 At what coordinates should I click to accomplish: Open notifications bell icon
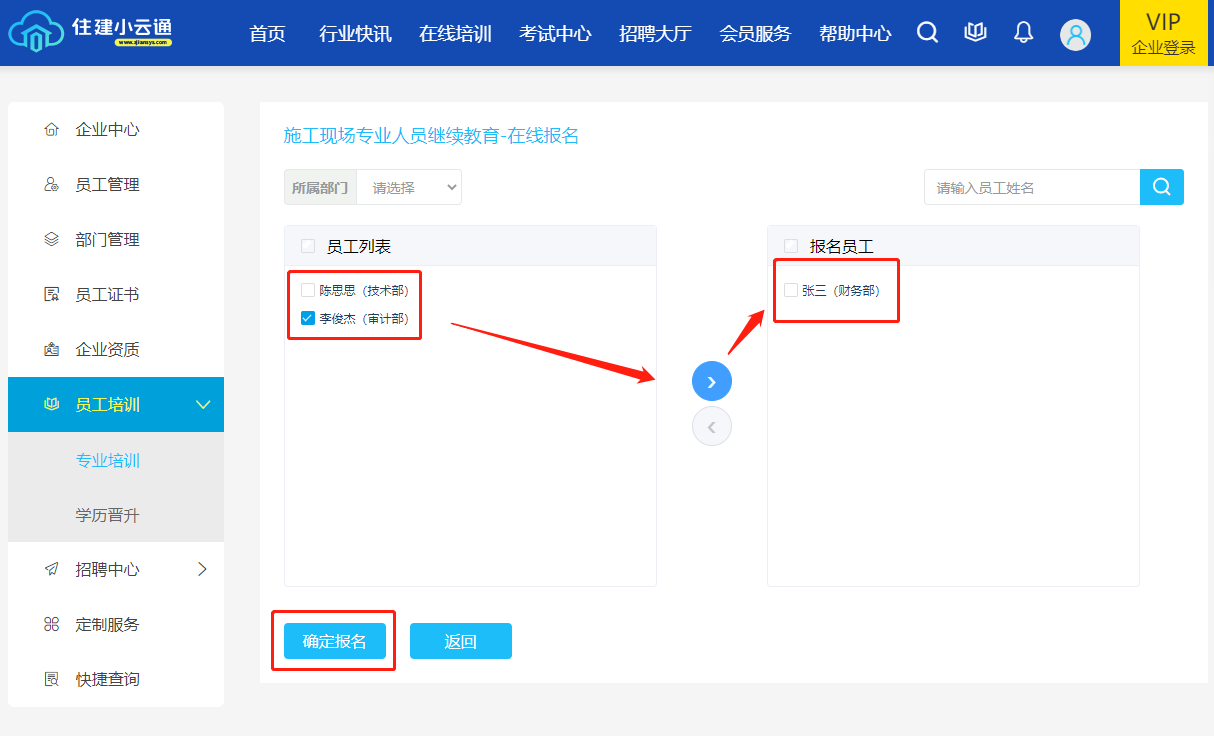coord(1023,33)
